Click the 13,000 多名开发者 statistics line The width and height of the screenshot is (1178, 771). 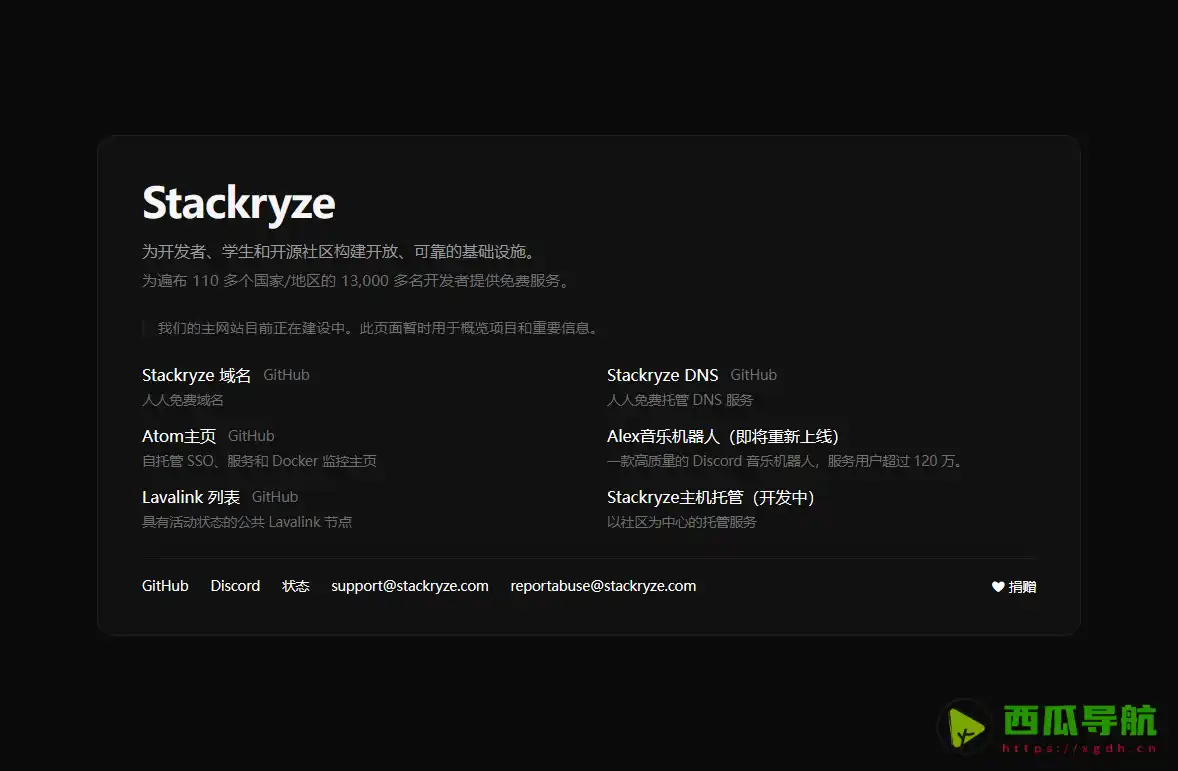pos(358,280)
